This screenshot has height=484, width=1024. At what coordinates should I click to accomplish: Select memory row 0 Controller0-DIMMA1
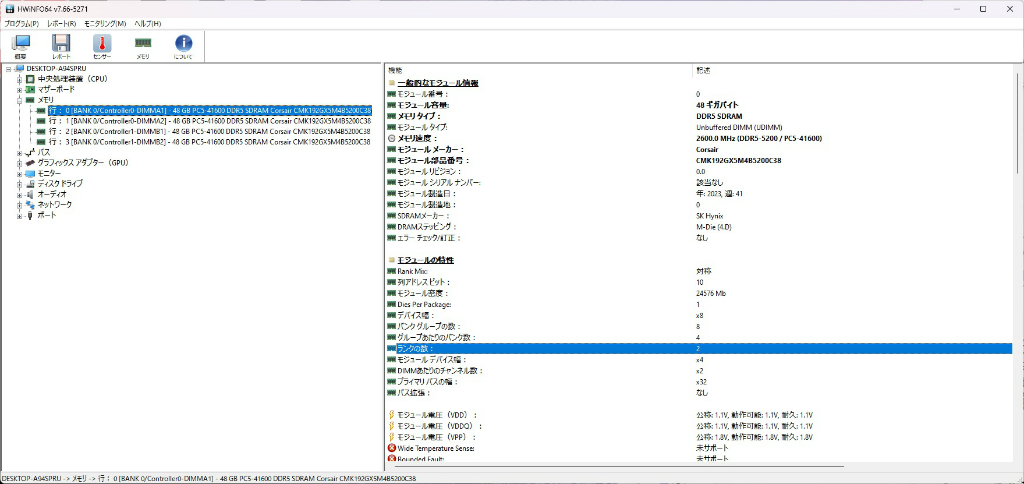[209, 110]
